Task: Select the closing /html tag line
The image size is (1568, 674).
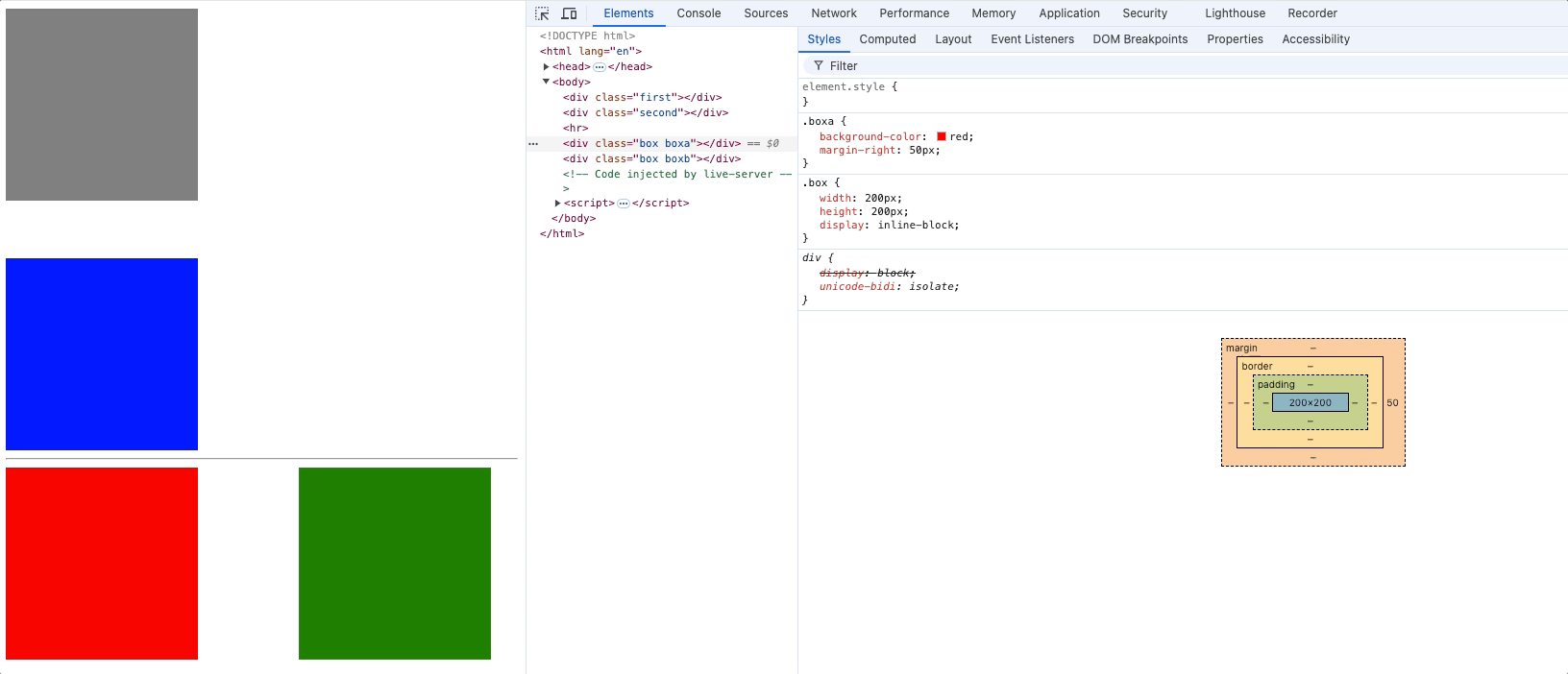Action: pyautogui.click(x=562, y=234)
